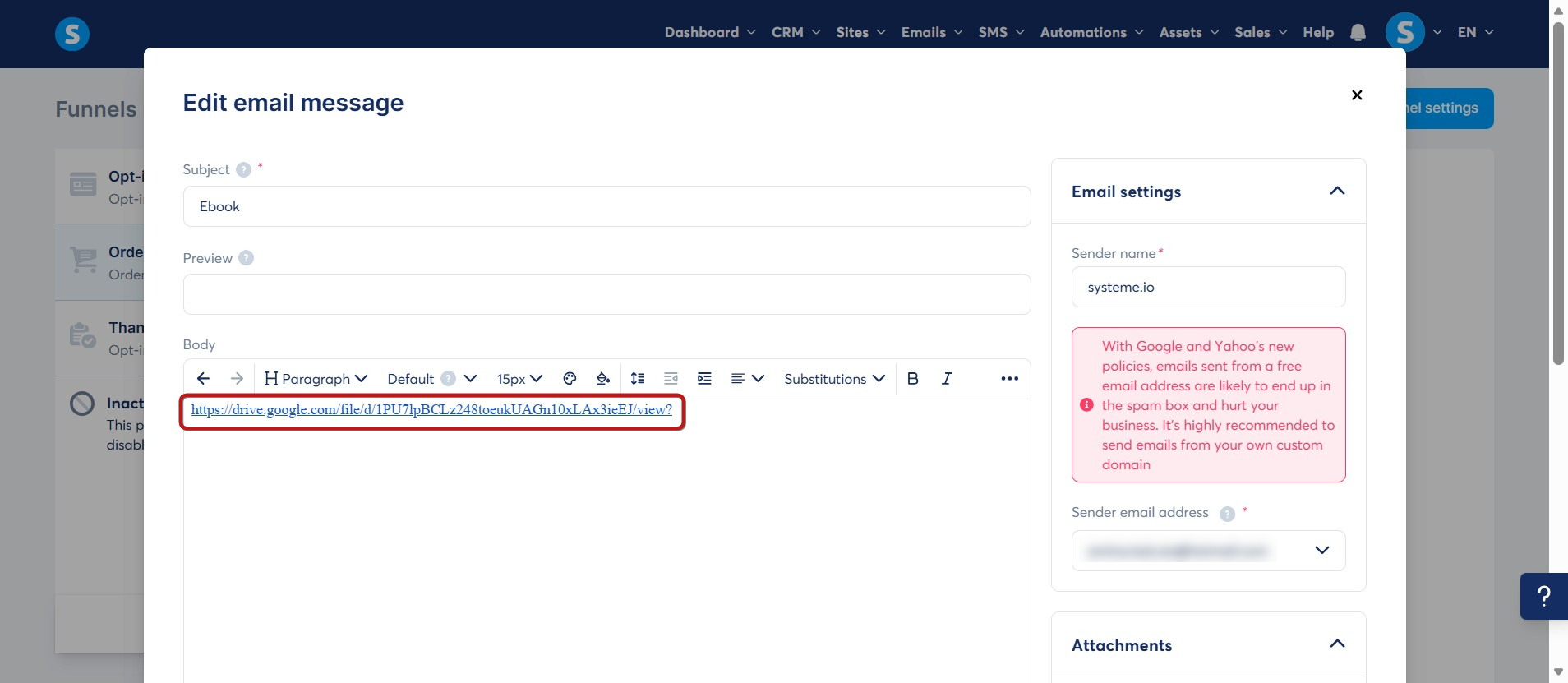The width and height of the screenshot is (1568, 683).
Task: Open the Sites menu
Action: point(860,32)
